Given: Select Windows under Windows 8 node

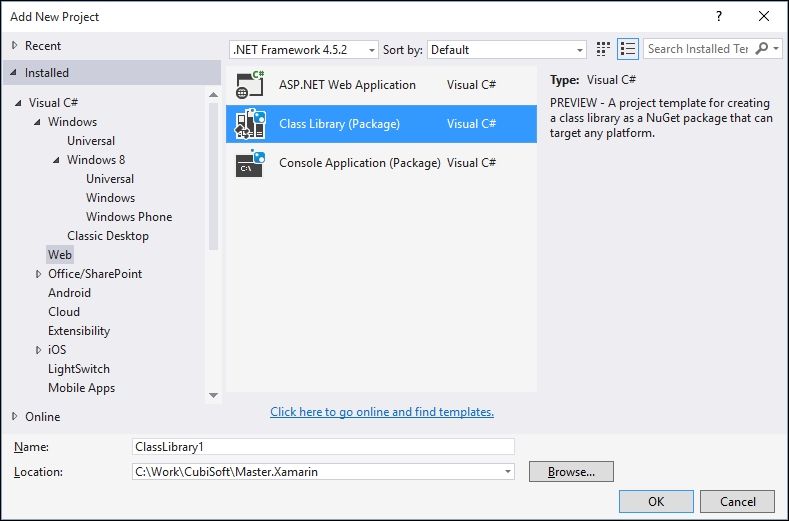Looking at the screenshot, I should (110, 198).
